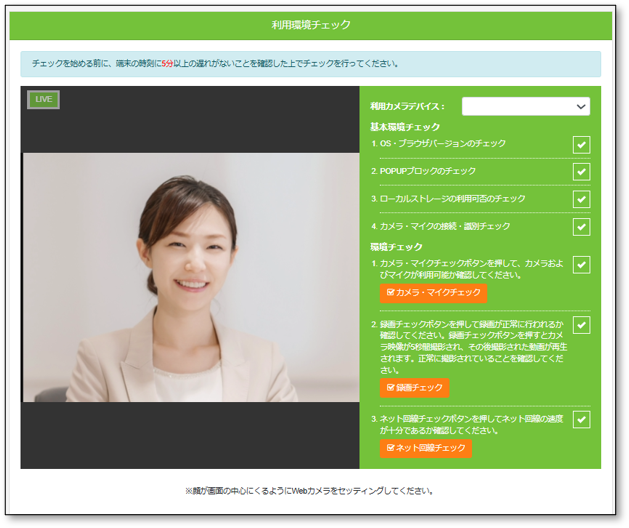
Task: Select the 環境チェック section heading above the camera/mic step
Action: tap(397, 246)
